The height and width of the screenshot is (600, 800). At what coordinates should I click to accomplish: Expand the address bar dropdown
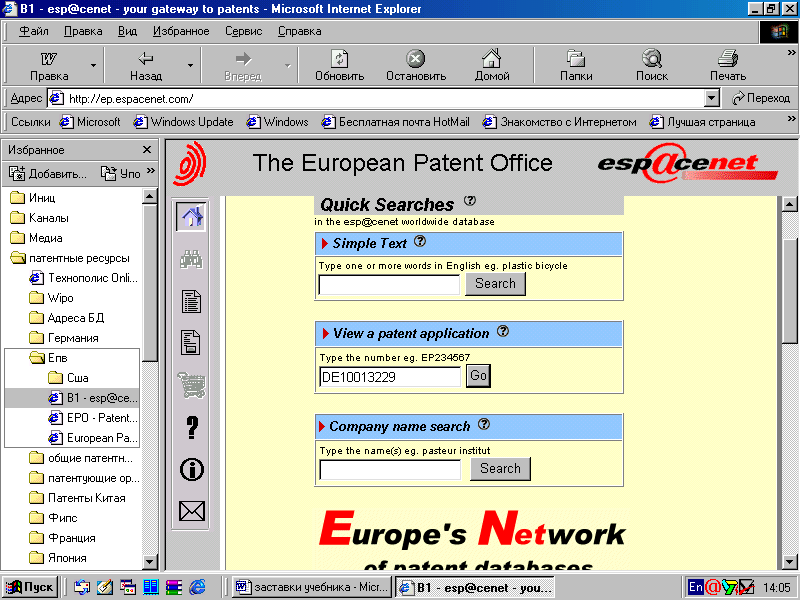[x=711, y=98]
